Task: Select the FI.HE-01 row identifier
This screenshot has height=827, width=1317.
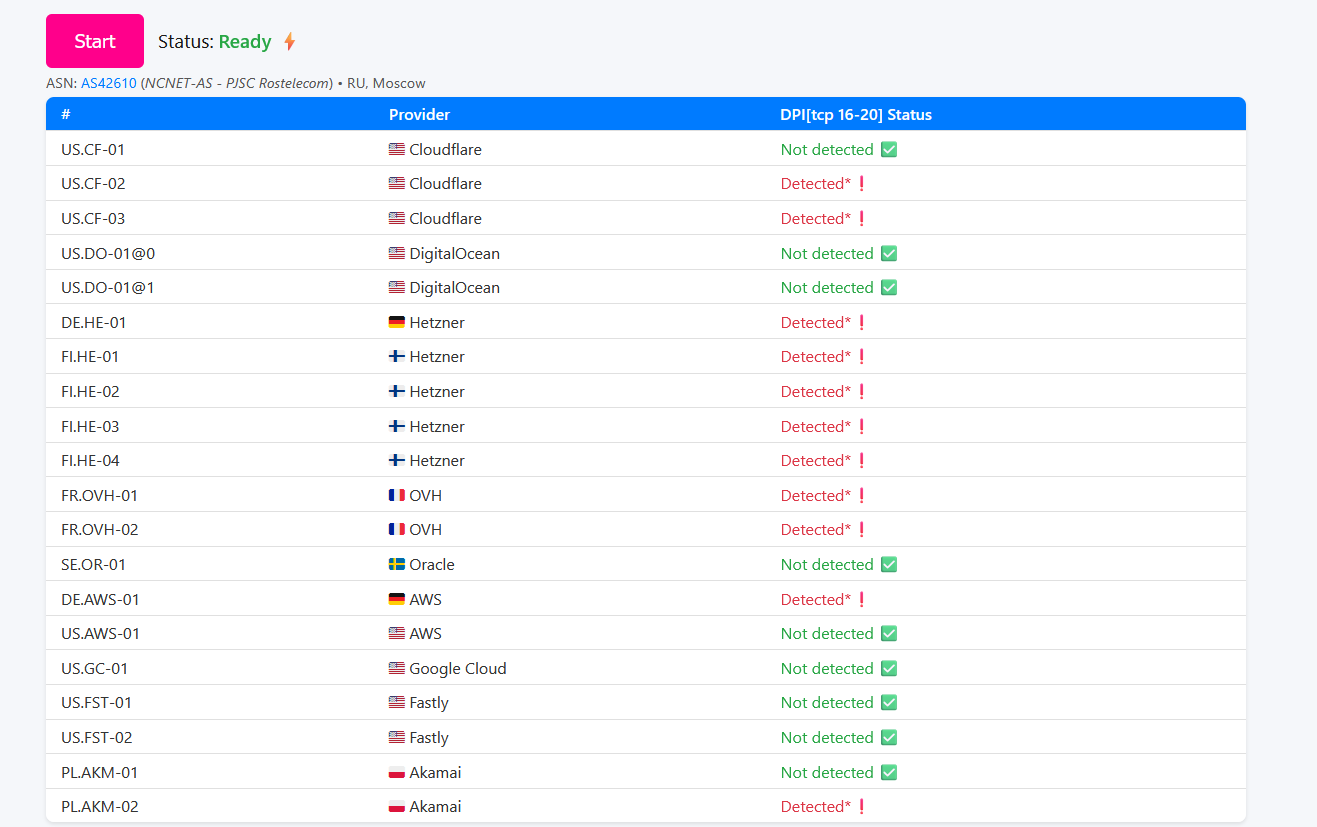Action: click(90, 357)
